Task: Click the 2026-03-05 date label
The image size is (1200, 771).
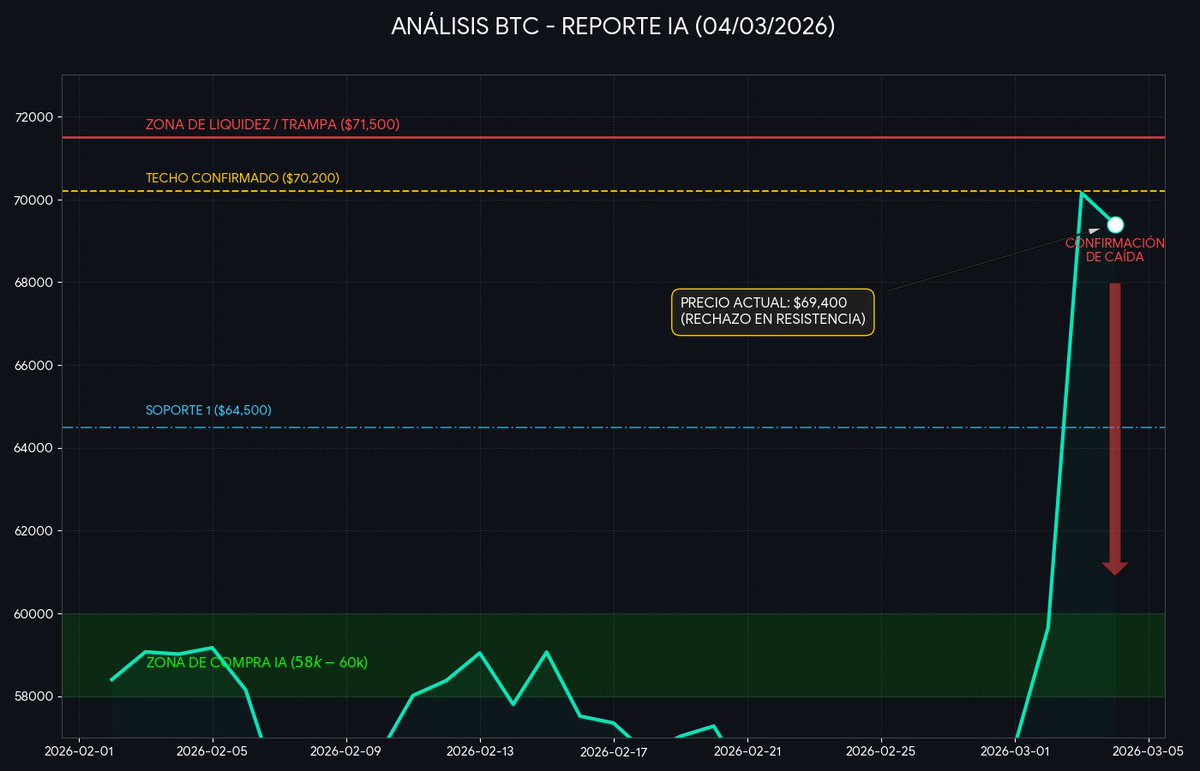Action: pos(1149,752)
